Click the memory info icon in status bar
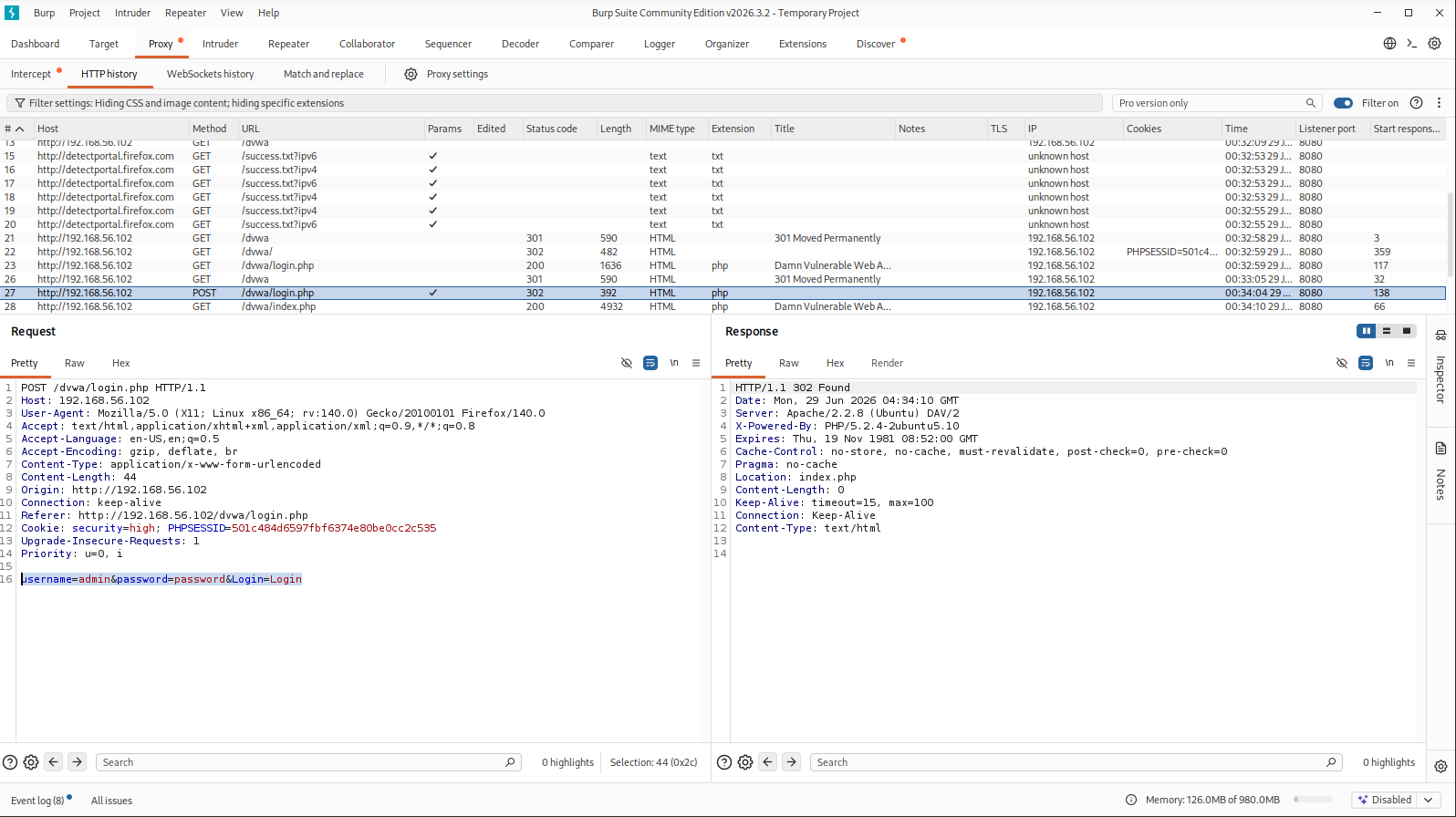The image size is (1456, 817). 1131,800
